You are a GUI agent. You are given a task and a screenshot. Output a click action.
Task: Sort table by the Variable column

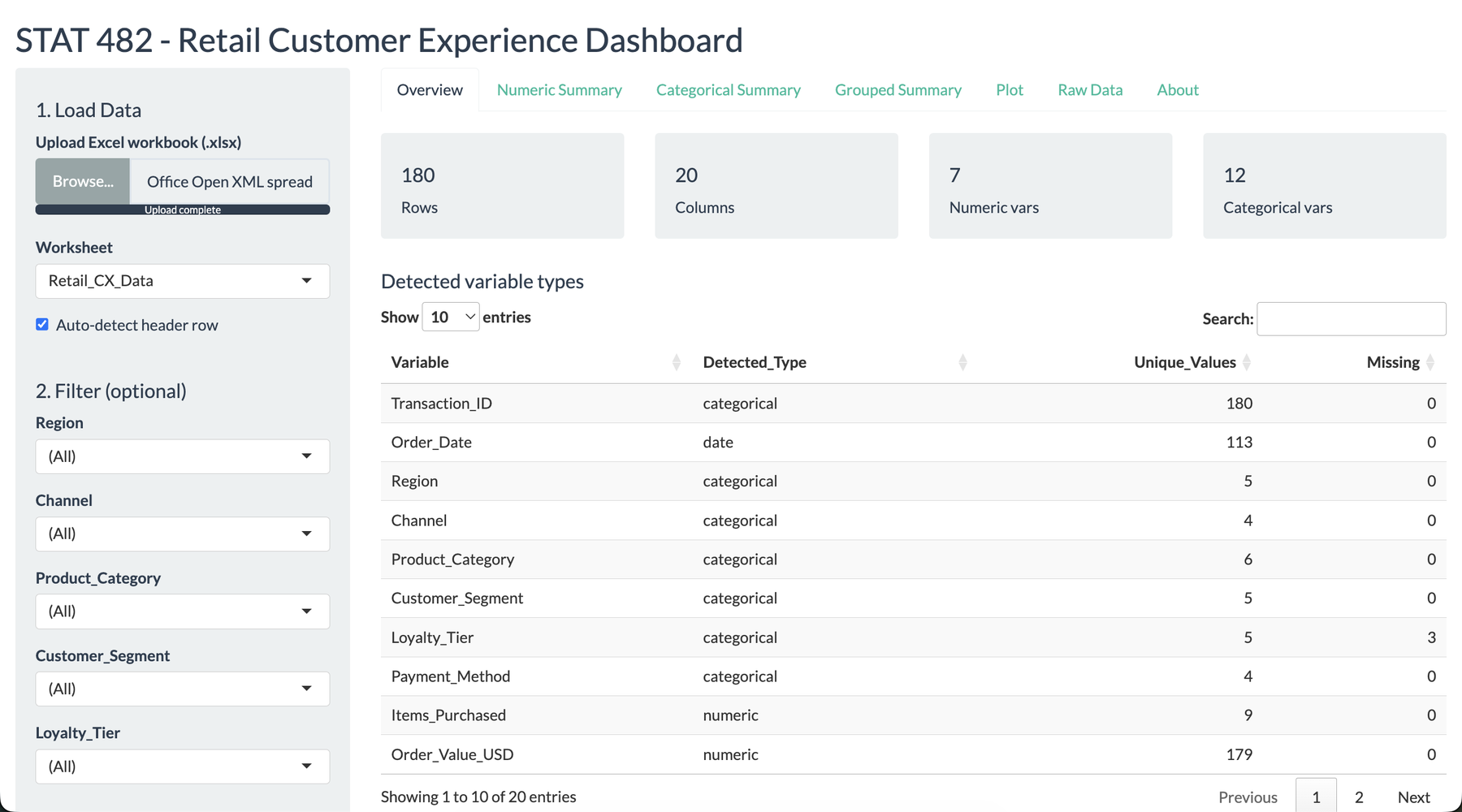tap(536, 362)
